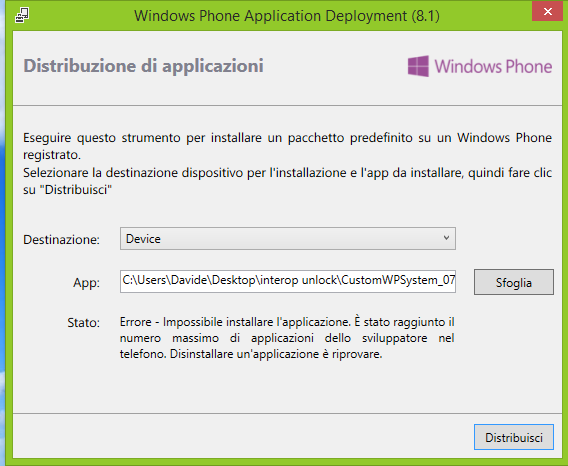Click the Sfoglia browse button
This screenshot has width=568, height=466.
[514, 282]
